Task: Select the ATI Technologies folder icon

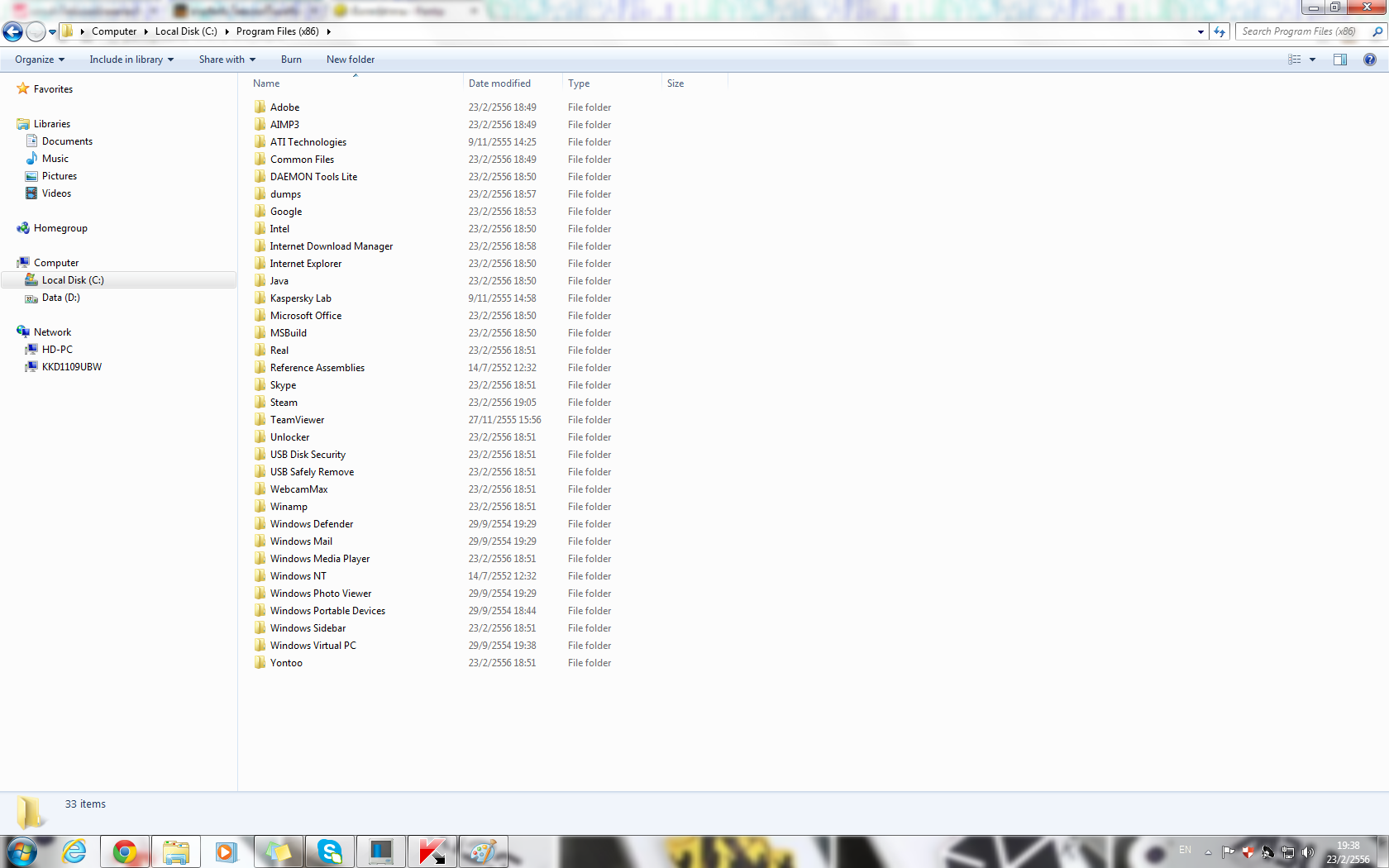Action: point(260,141)
